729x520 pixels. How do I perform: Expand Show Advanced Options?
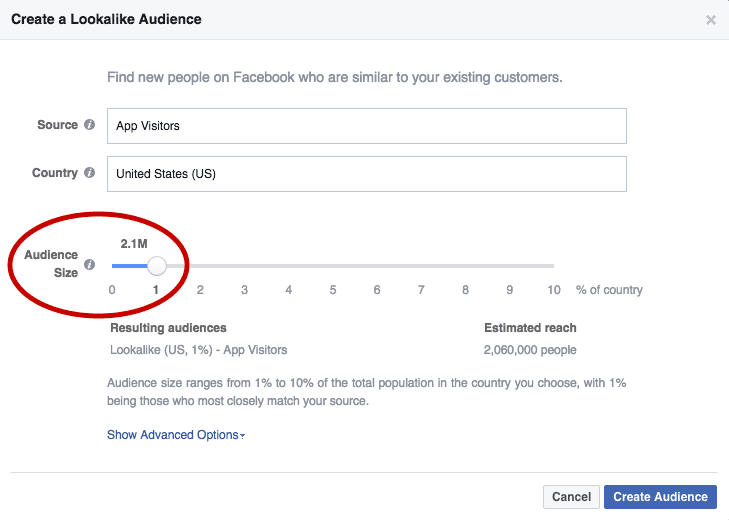[176, 435]
